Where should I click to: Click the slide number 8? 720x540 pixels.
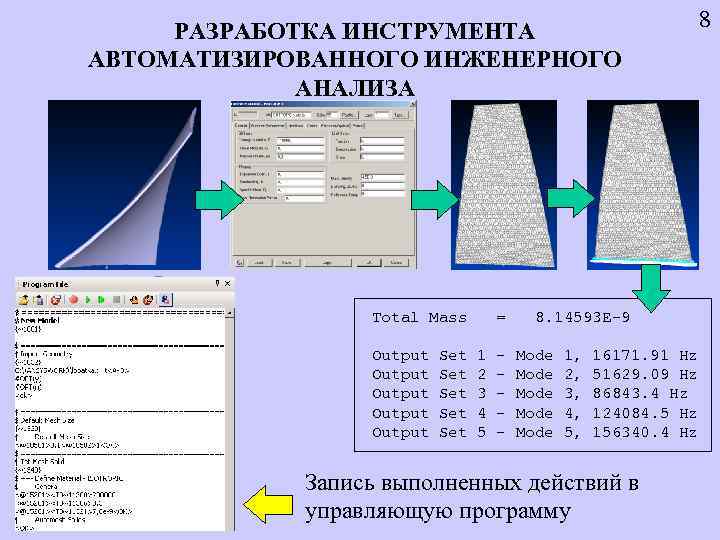pos(704,20)
